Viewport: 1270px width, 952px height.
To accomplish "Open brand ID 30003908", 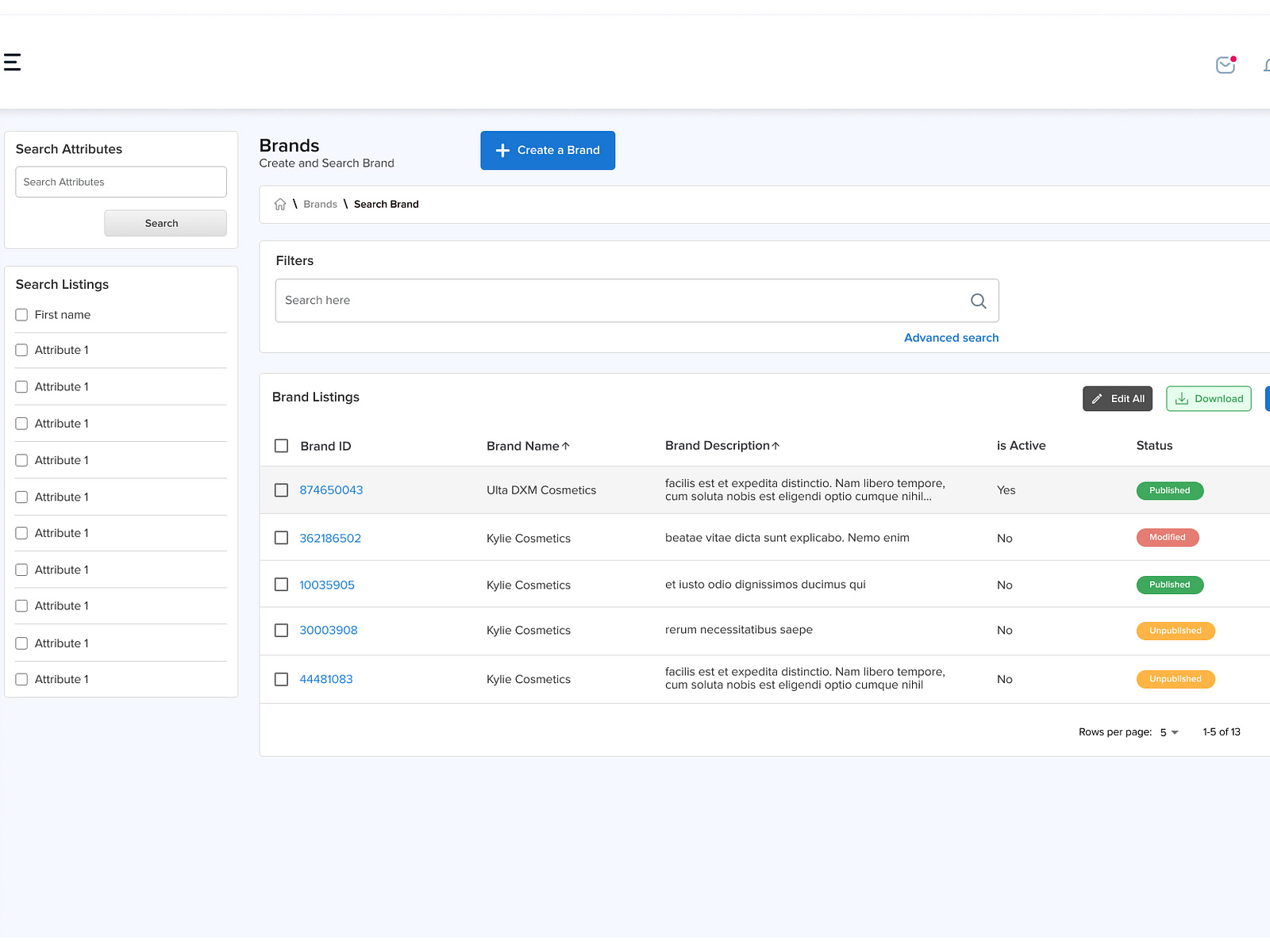I will [x=329, y=631].
